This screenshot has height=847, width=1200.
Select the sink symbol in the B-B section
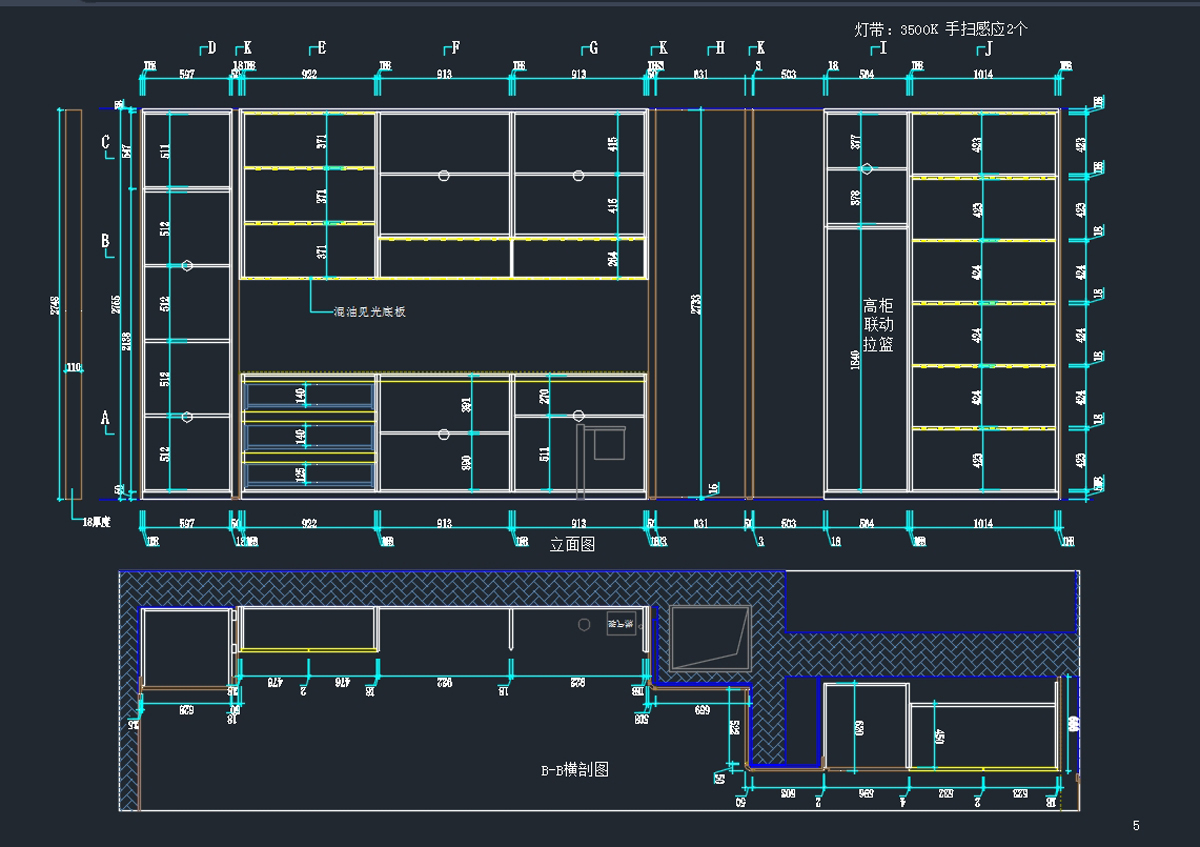(711, 637)
